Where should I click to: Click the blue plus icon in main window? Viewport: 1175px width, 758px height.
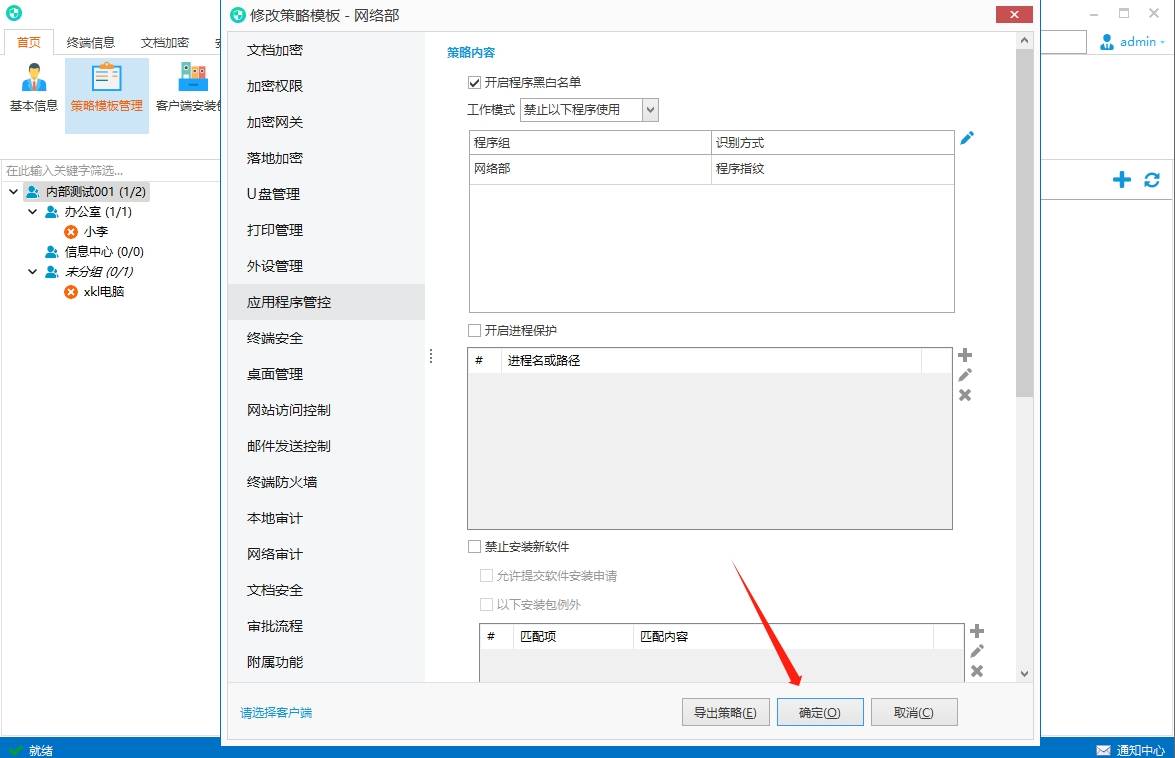tap(1122, 180)
